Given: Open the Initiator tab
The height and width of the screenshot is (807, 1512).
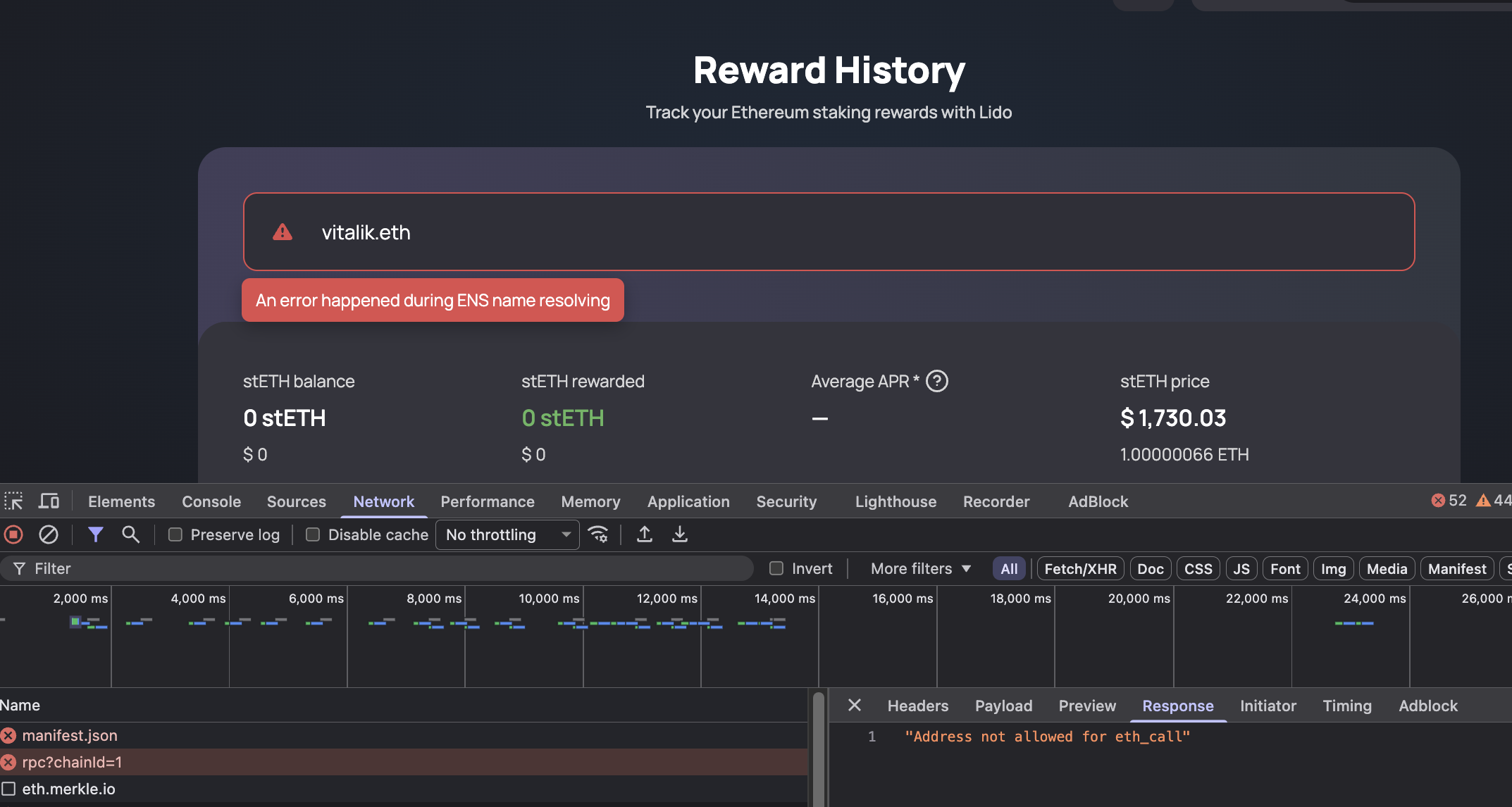Looking at the screenshot, I should pyautogui.click(x=1268, y=706).
